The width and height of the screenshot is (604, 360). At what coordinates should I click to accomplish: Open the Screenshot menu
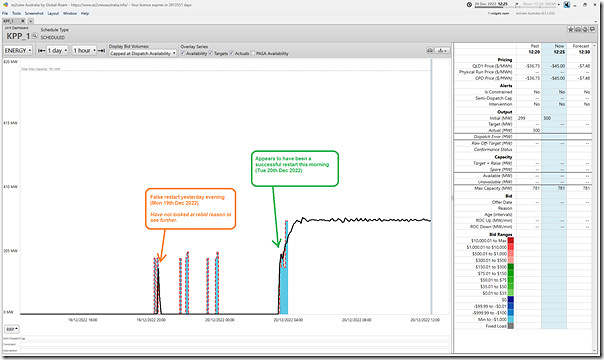(34, 13)
